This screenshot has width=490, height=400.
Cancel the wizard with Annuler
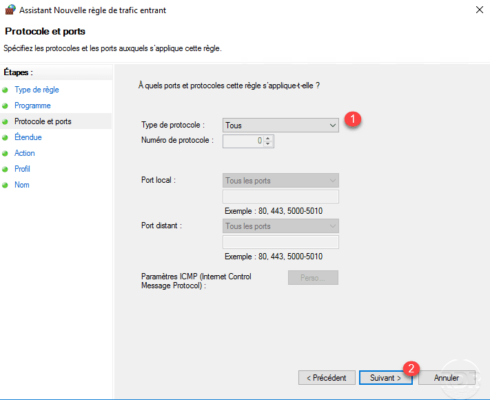[x=447, y=378]
